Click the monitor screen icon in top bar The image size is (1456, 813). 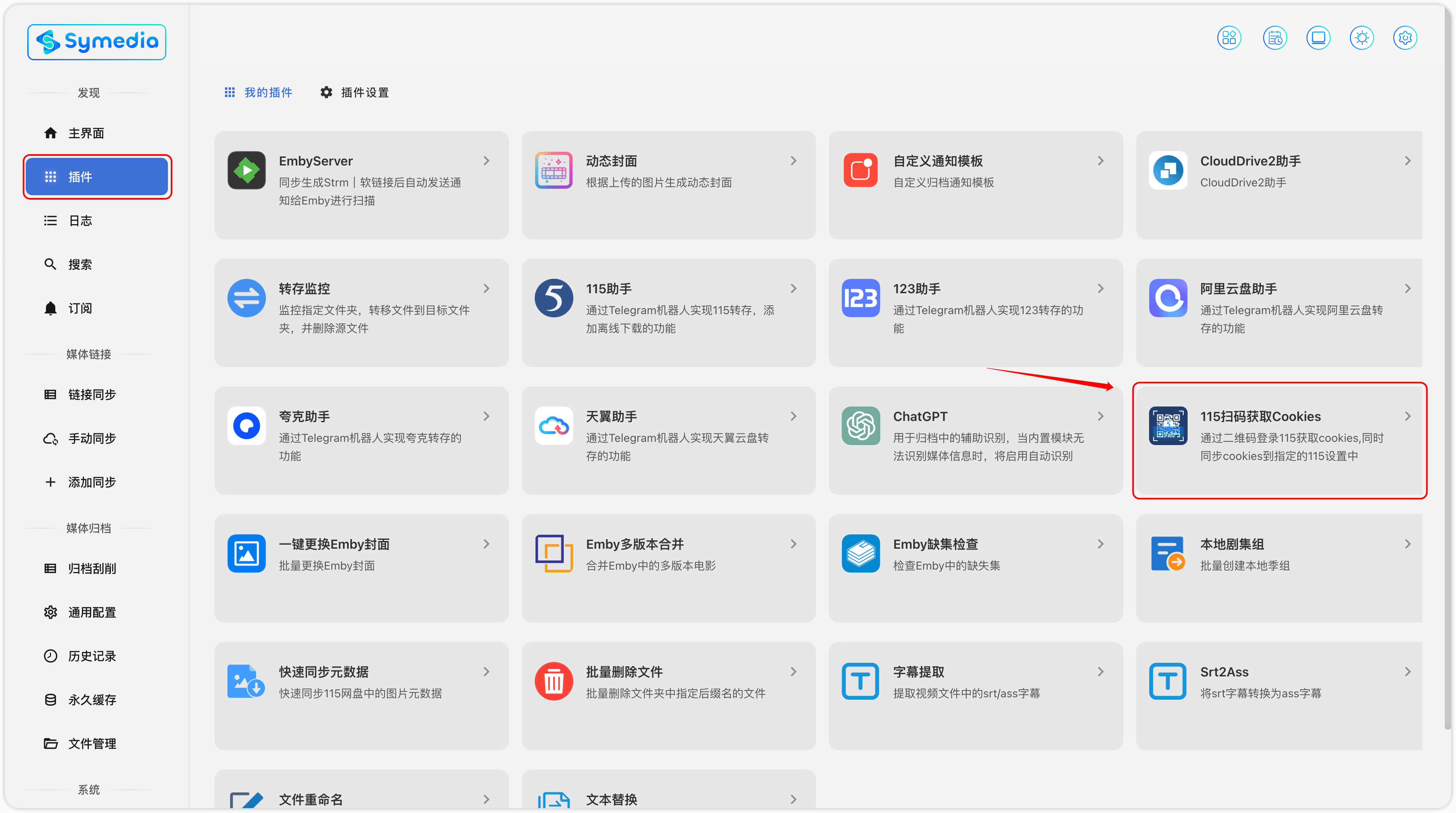tap(1318, 38)
